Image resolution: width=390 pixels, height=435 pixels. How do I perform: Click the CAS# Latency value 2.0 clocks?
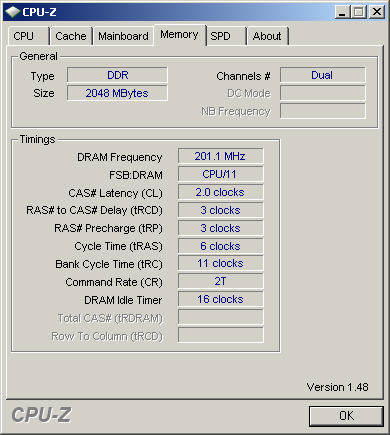point(220,192)
